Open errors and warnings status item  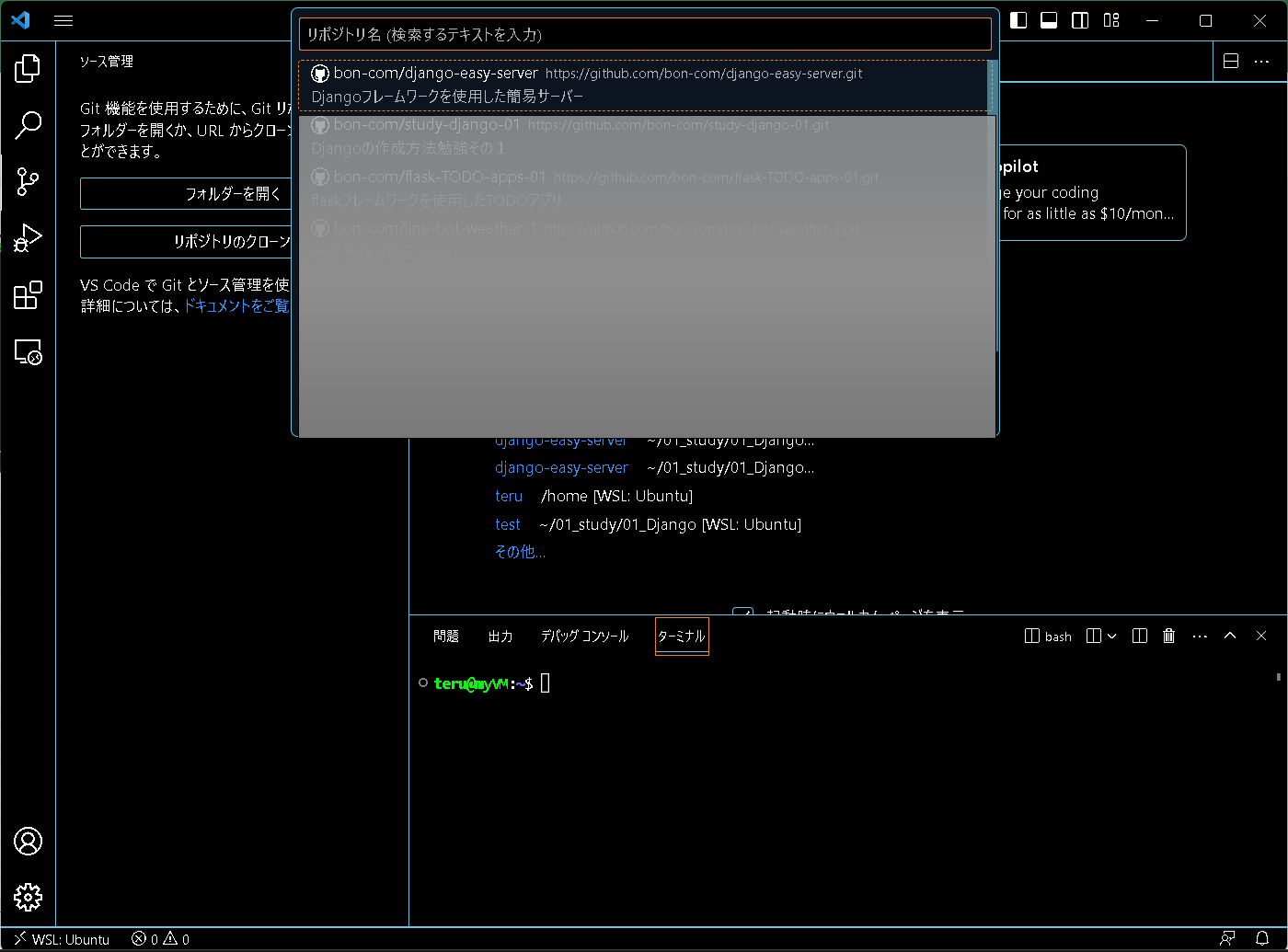[160, 939]
